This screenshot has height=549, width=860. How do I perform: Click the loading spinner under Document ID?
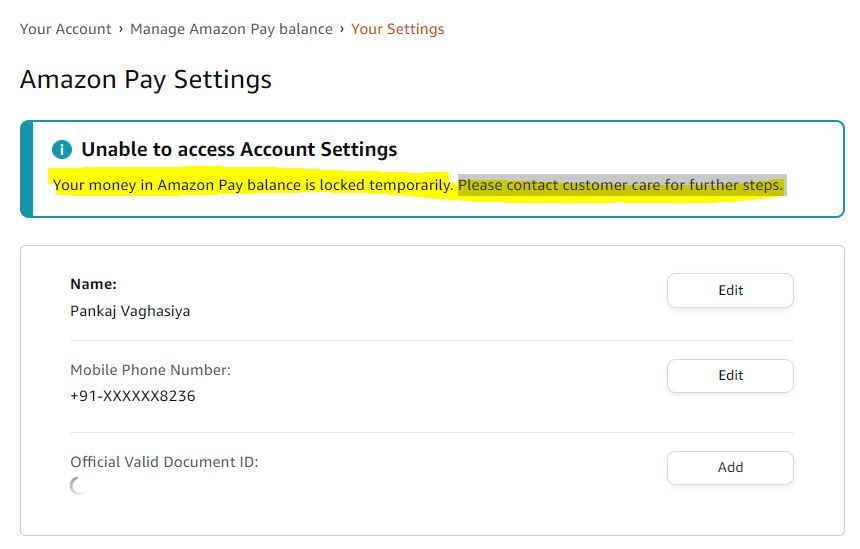click(77, 486)
